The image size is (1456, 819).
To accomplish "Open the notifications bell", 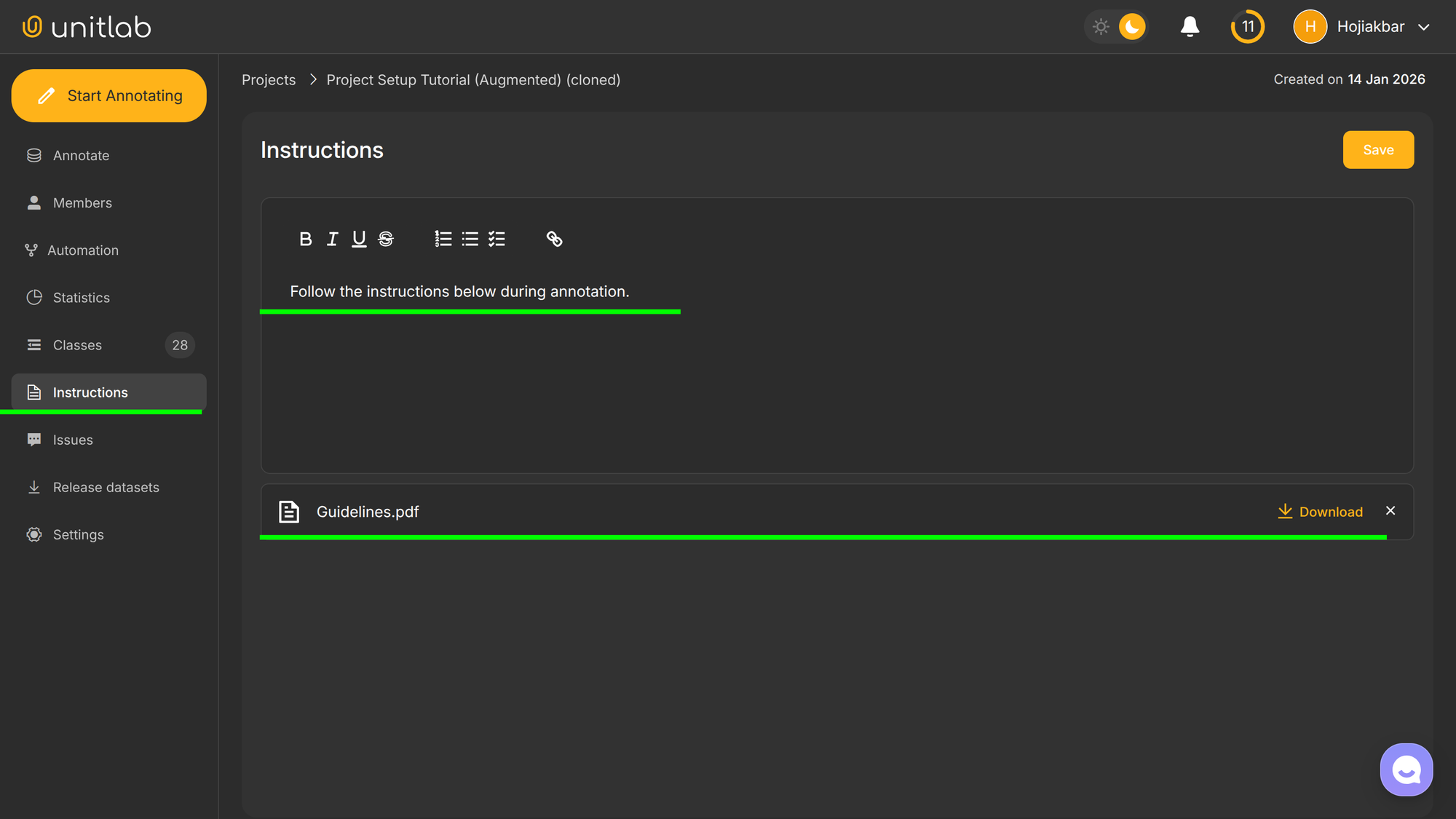I will pyautogui.click(x=1190, y=26).
